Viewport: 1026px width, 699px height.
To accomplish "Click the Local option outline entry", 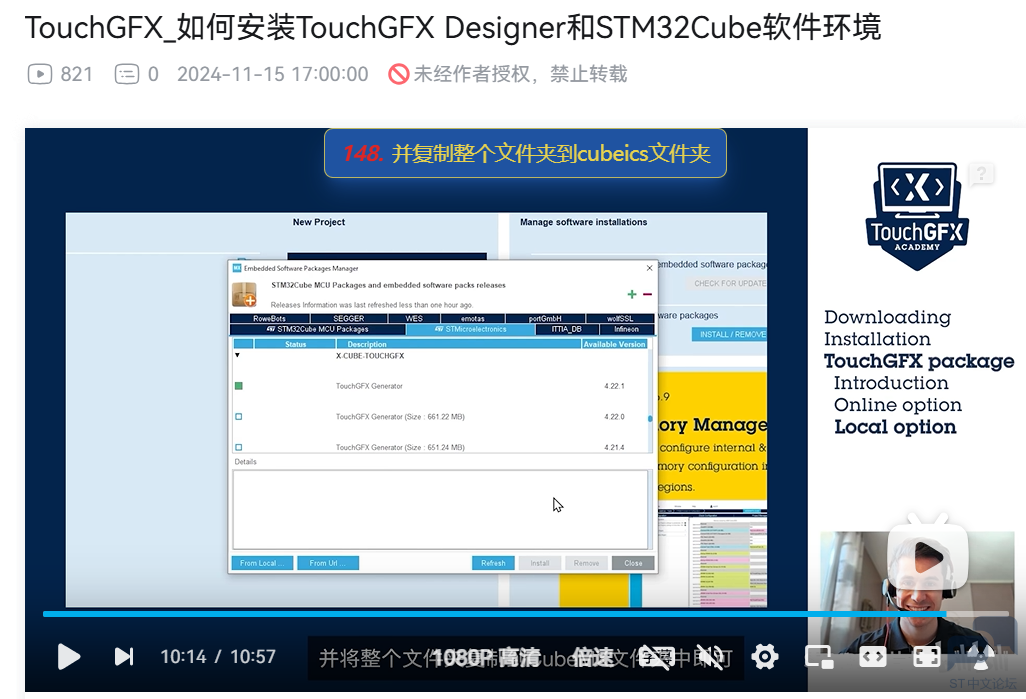I will (x=895, y=427).
